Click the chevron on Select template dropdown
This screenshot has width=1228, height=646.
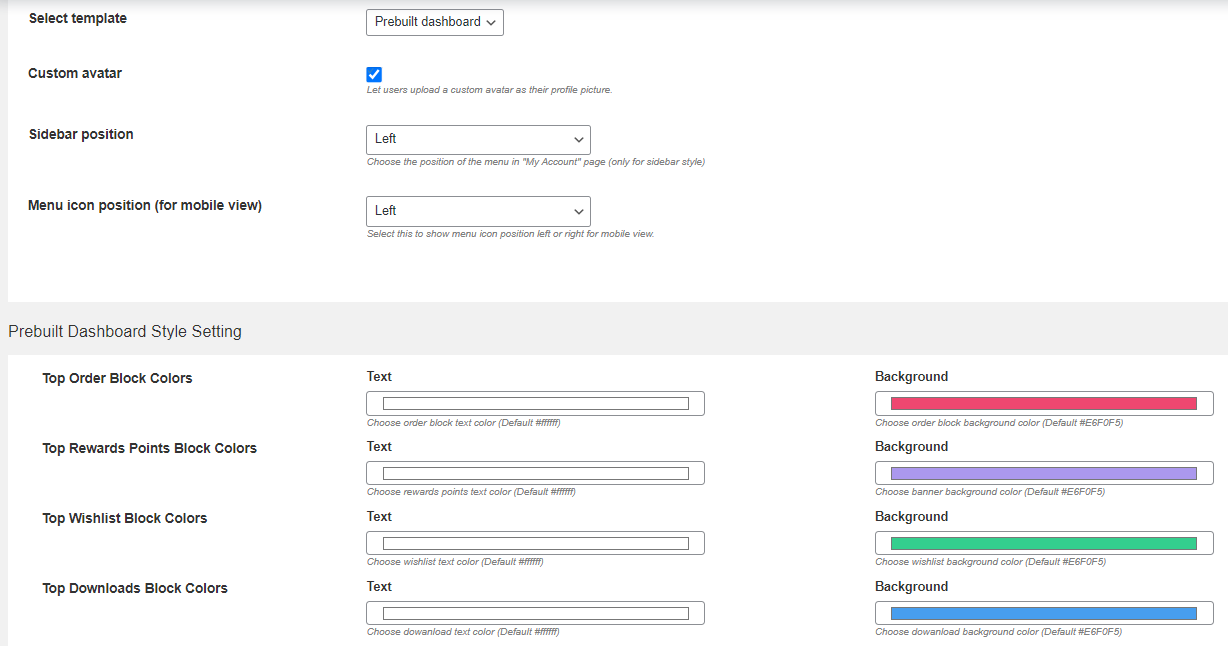pyautogui.click(x=492, y=22)
